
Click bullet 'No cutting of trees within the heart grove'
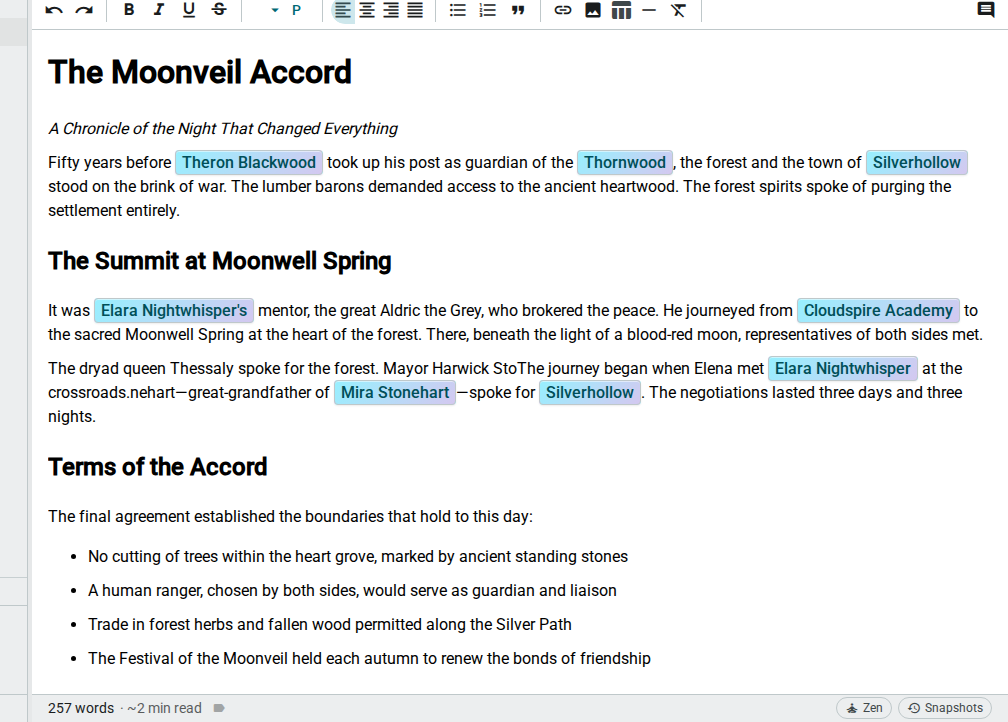[x=358, y=557]
